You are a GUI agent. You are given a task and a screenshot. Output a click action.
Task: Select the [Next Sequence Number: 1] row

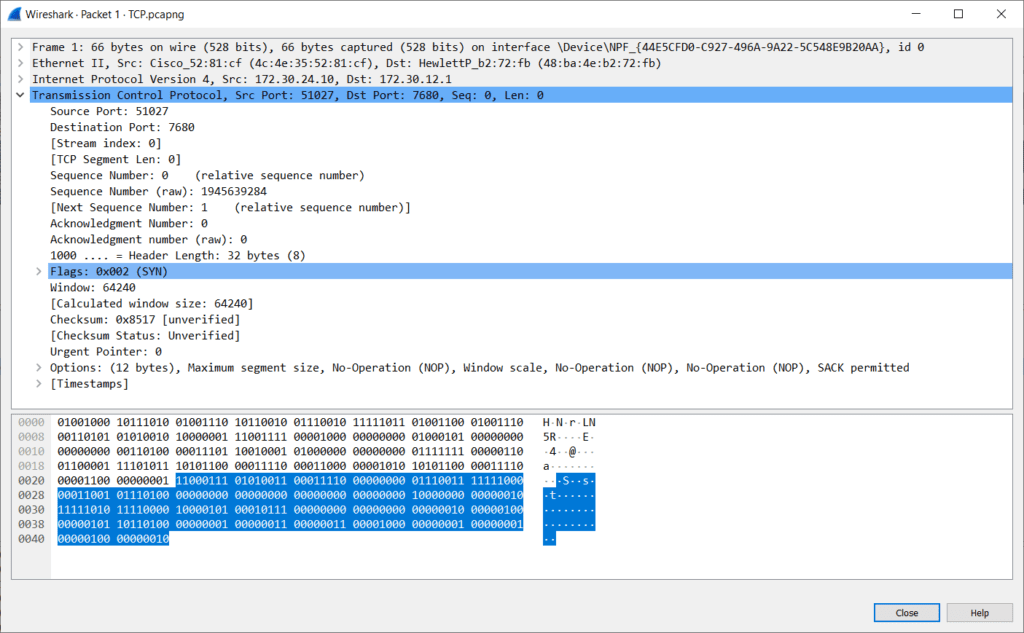(x=230, y=207)
